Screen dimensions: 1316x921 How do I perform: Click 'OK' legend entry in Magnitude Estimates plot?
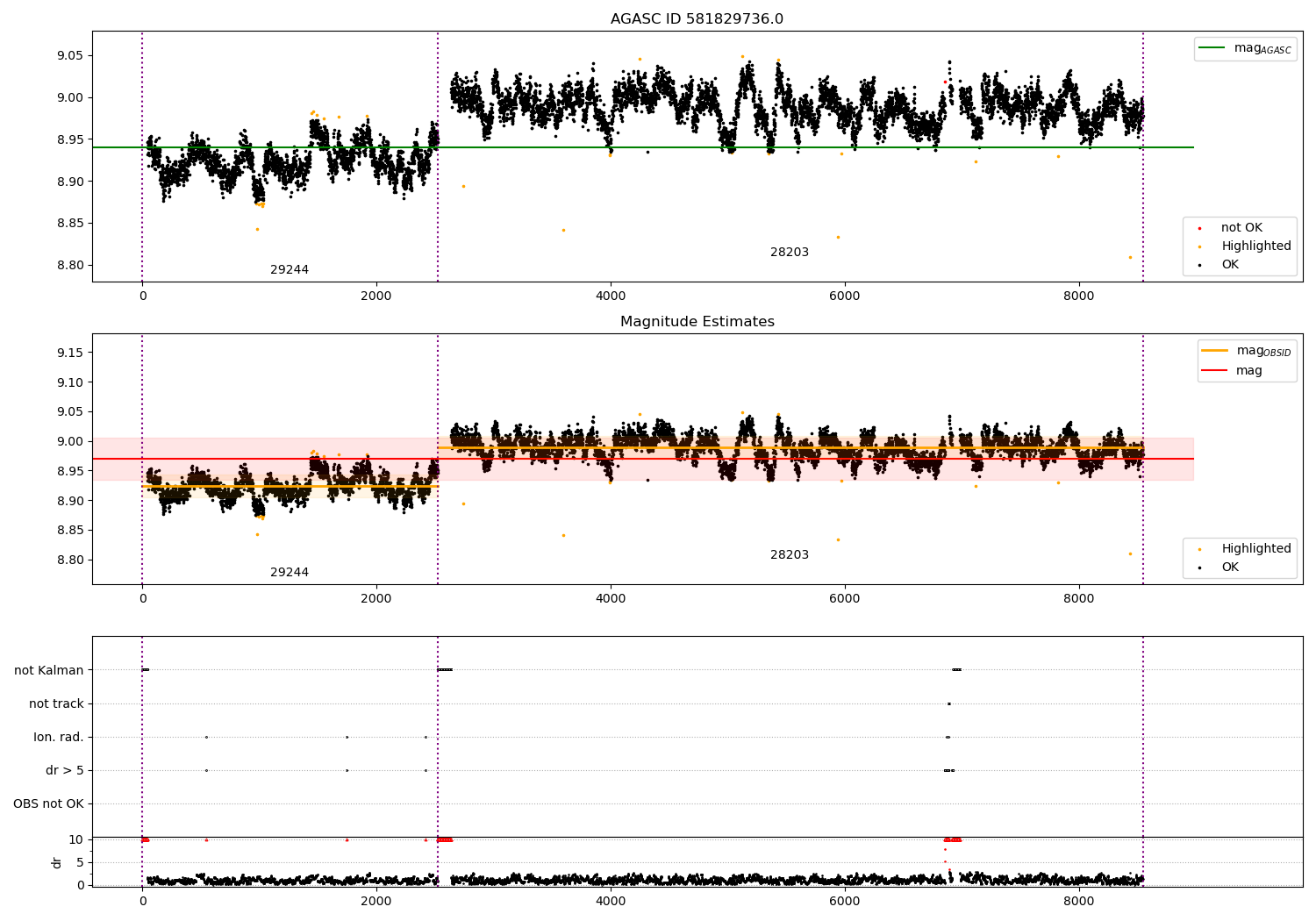1230,568
